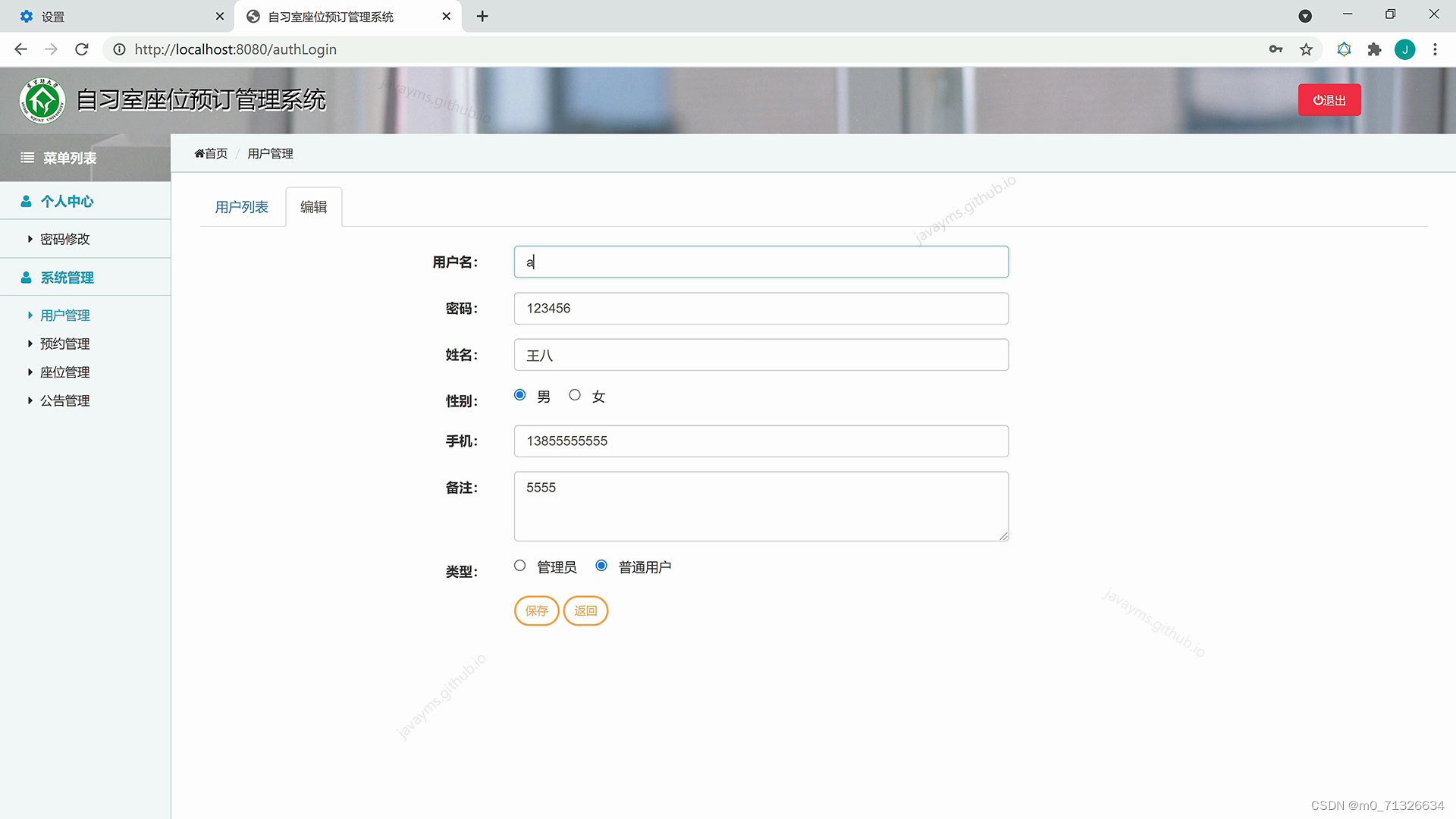Click the 保存 button
The height and width of the screenshot is (819, 1456).
[536, 610]
